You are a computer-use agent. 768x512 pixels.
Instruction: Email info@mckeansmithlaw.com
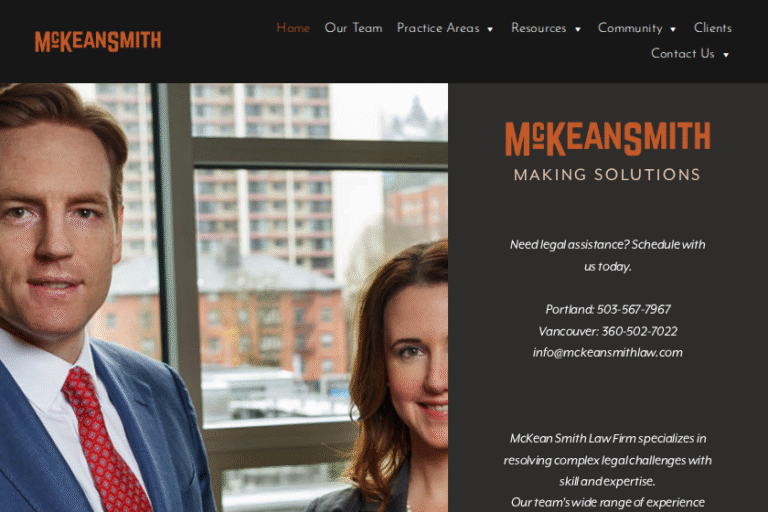[x=607, y=352]
